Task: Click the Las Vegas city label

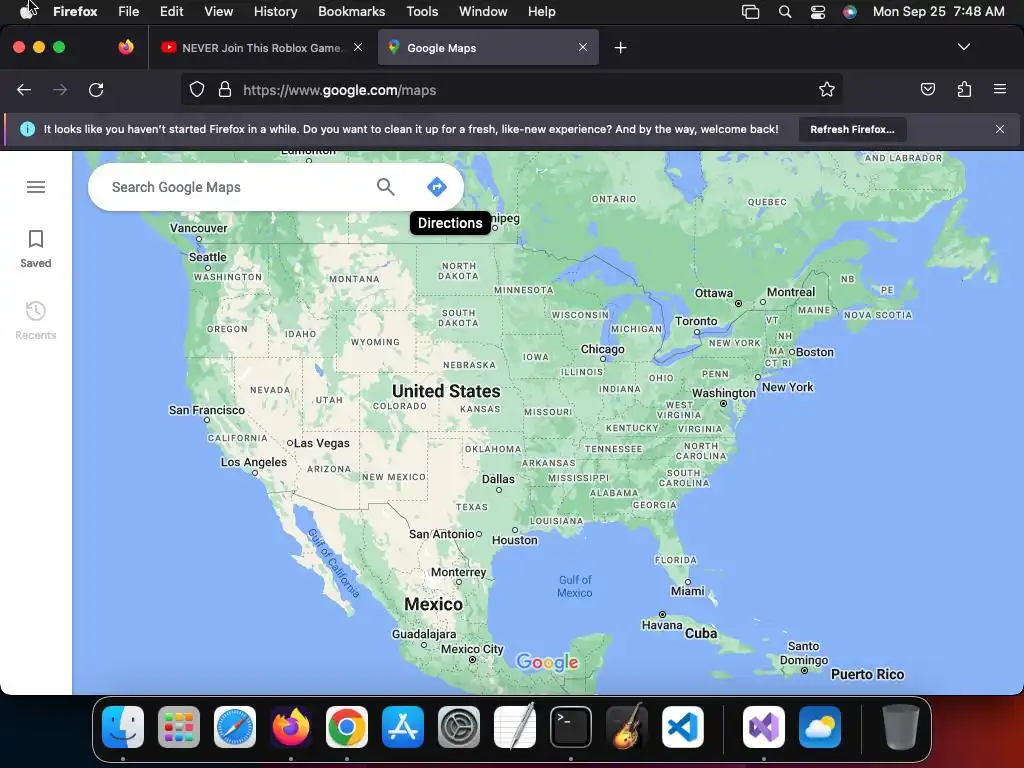Action: [321, 443]
